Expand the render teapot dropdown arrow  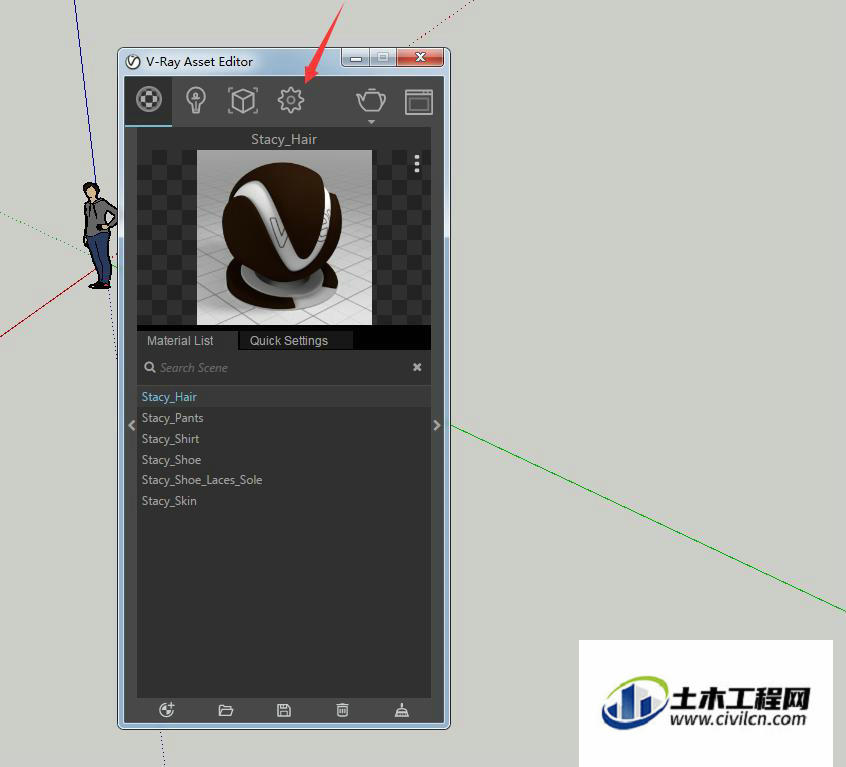click(x=371, y=122)
